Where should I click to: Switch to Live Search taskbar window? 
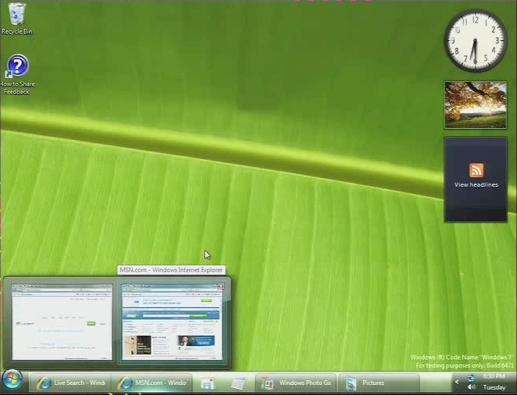[70, 383]
